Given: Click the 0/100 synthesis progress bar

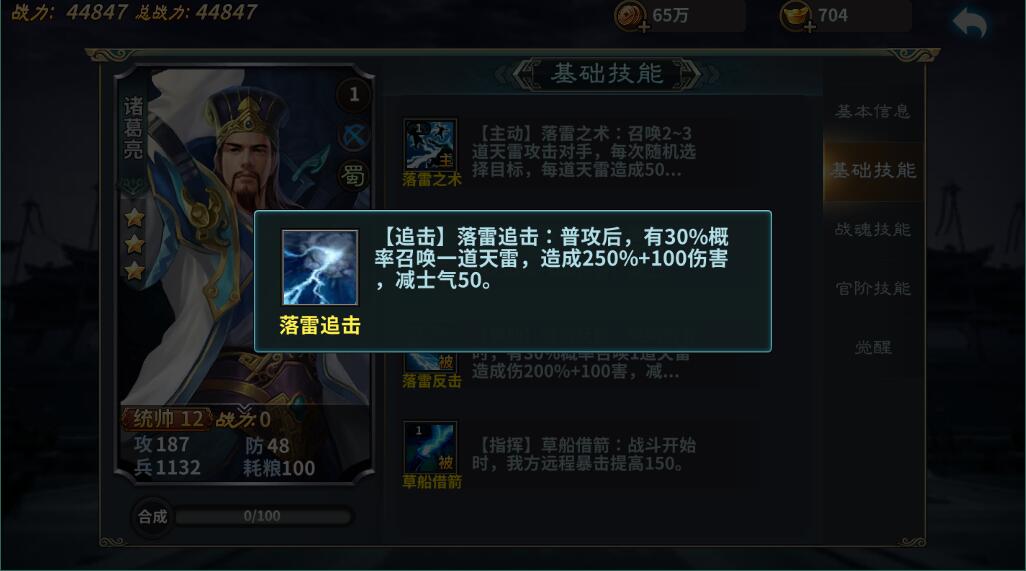Looking at the screenshot, I should (x=263, y=516).
